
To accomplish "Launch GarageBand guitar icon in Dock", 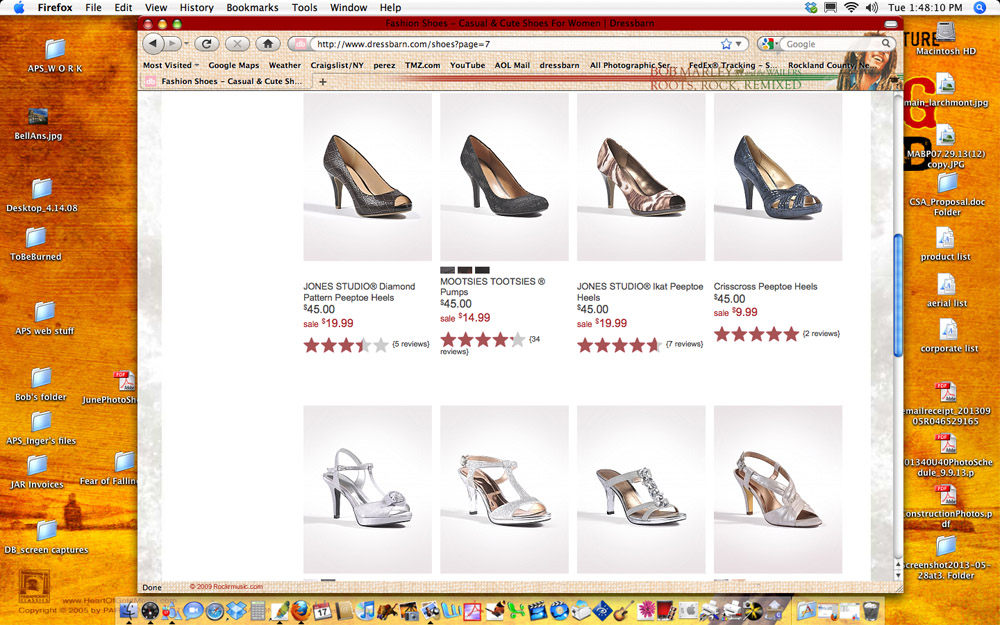I will tap(623, 610).
